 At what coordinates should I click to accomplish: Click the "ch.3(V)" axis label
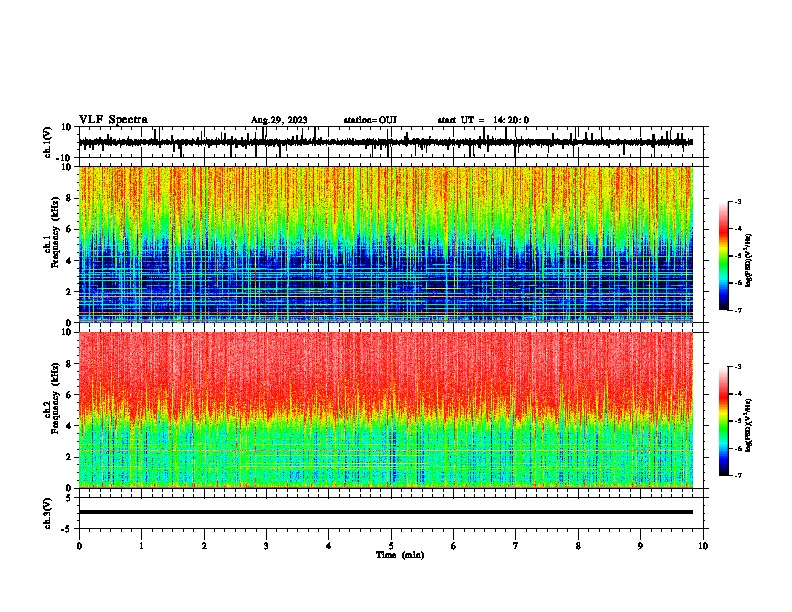48,514
